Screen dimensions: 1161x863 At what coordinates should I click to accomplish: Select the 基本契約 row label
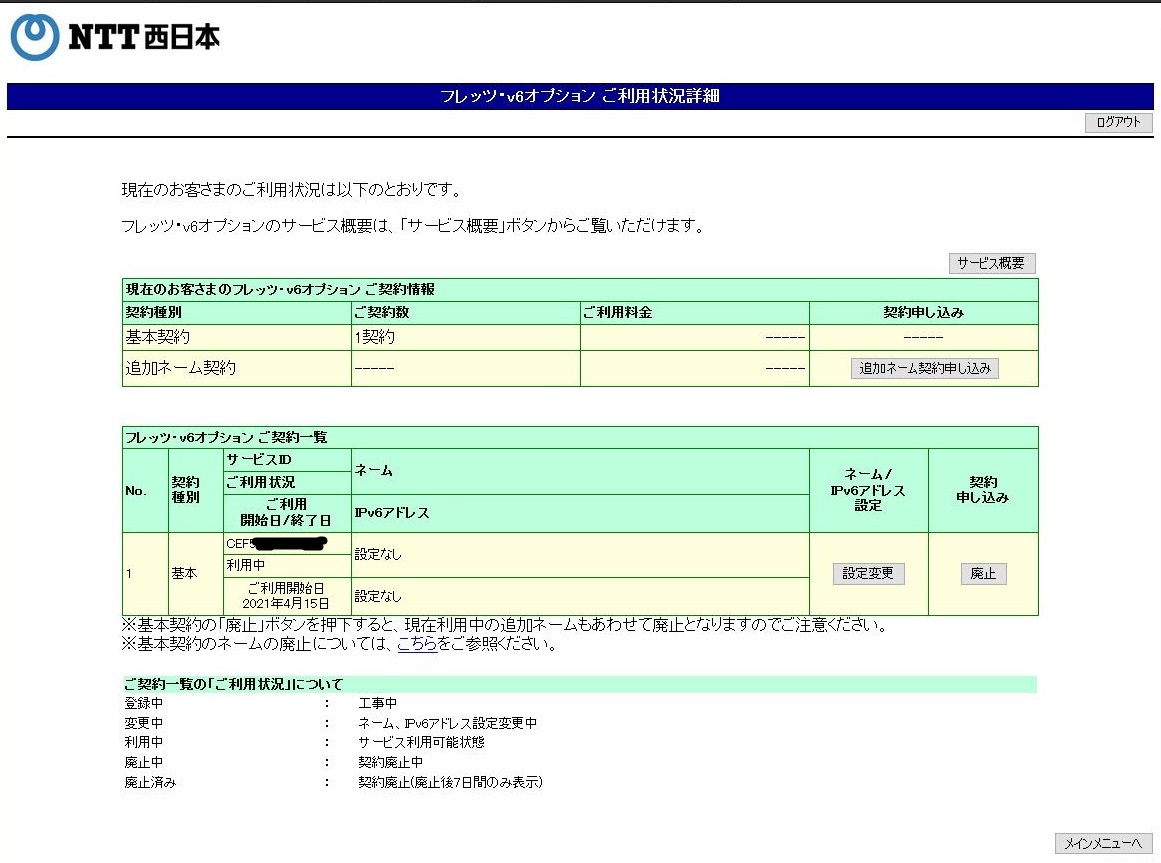(158, 337)
